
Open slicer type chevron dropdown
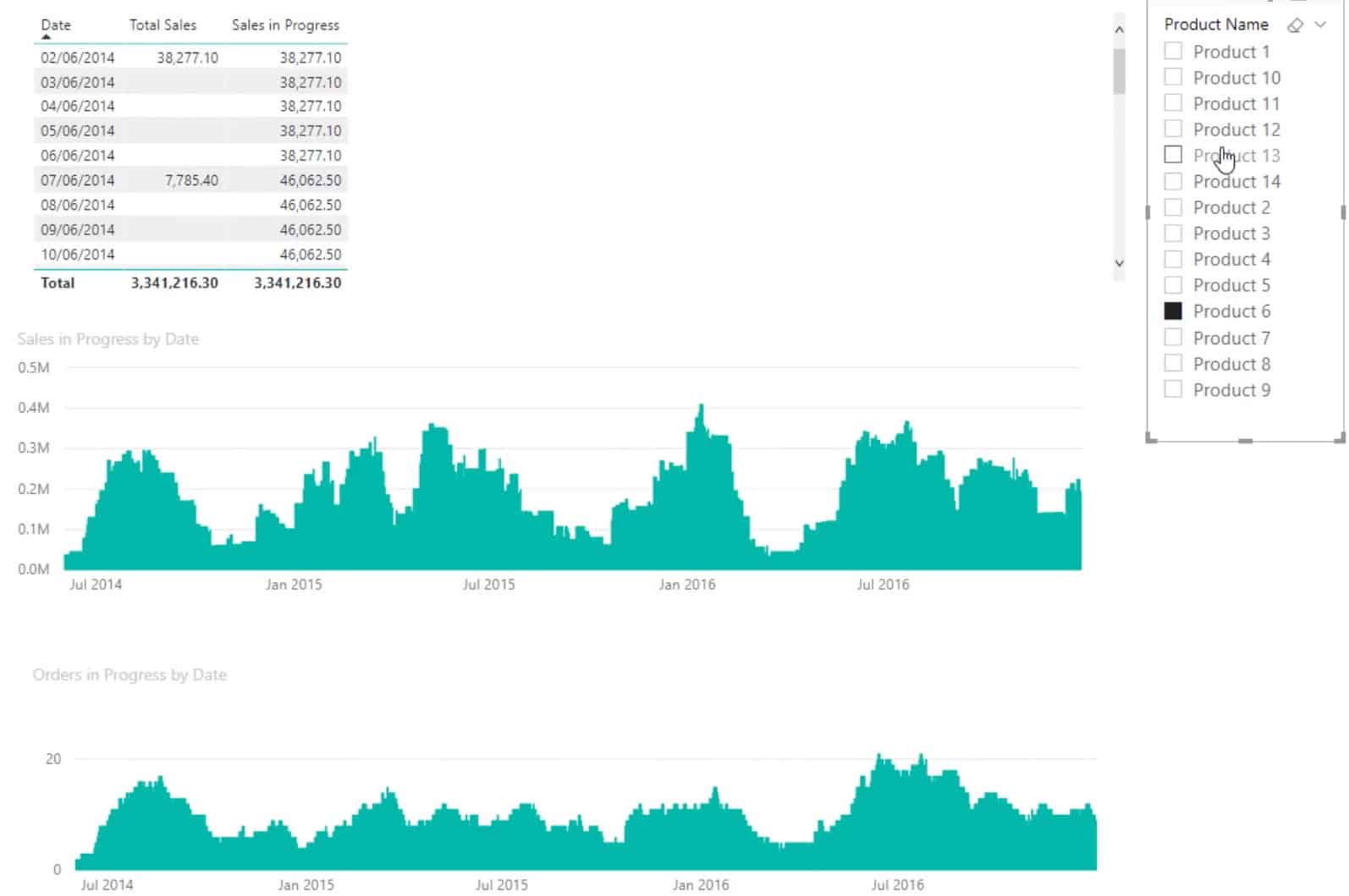click(1320, 25)
